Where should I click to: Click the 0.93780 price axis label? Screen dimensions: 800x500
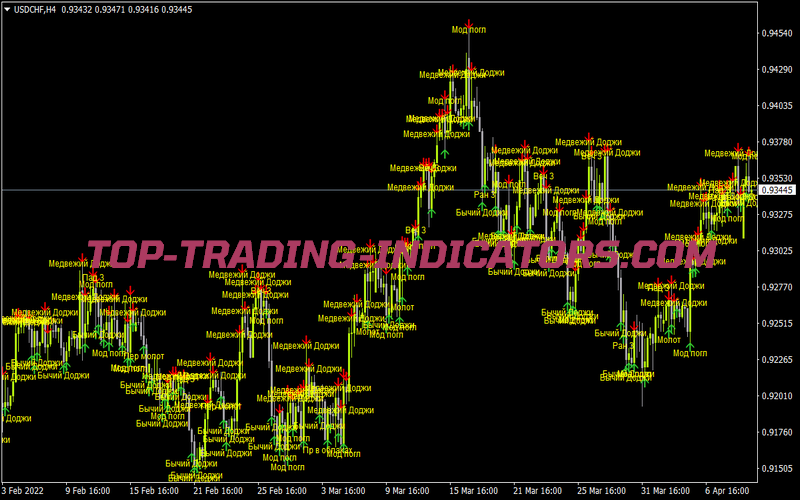(x=777, y=142)
